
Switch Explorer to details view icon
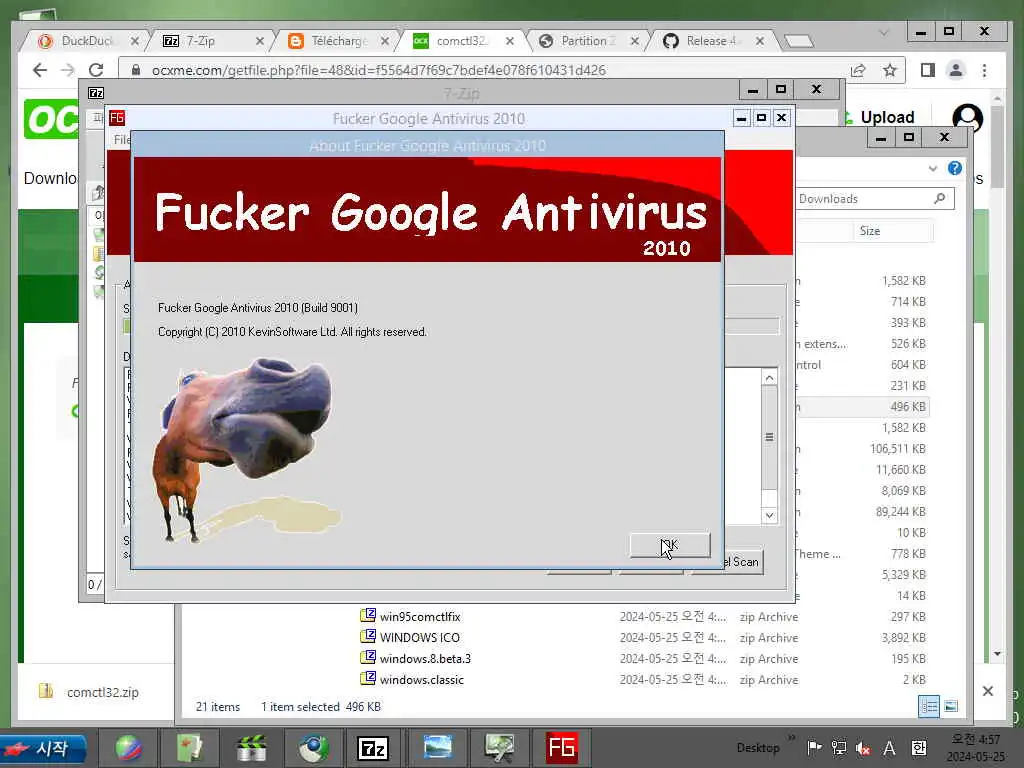coord(929,706)
